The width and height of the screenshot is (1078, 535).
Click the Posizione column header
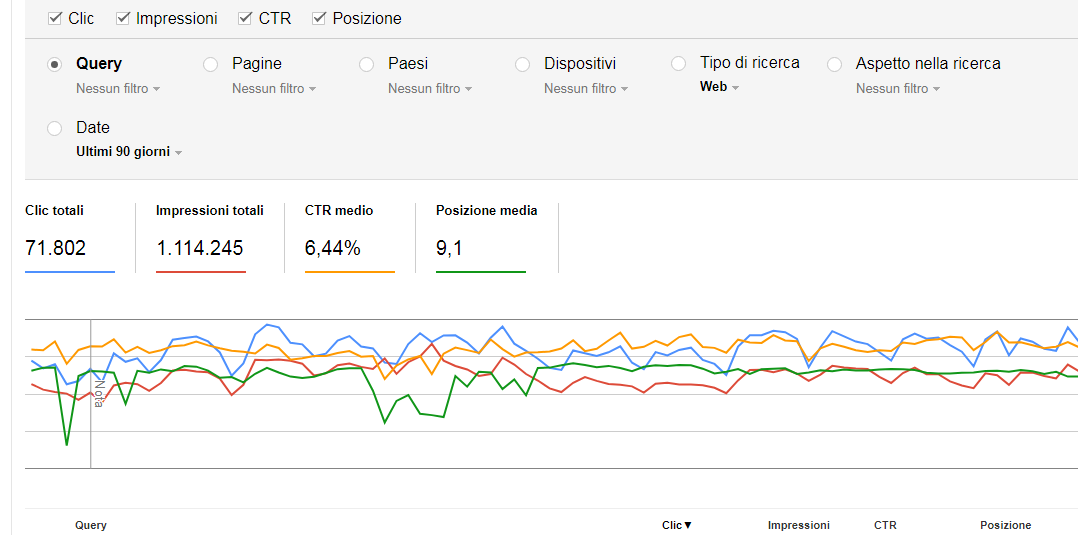(x=1005, y=525)
